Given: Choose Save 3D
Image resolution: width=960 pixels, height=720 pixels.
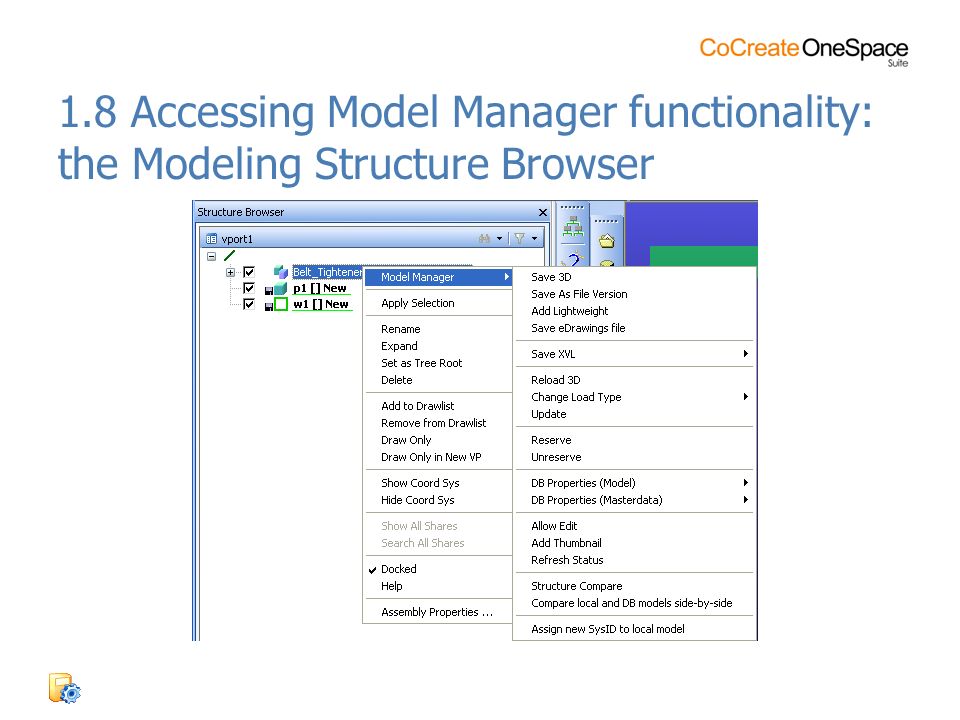Looking at the screenshot, I should click(634, 277).
